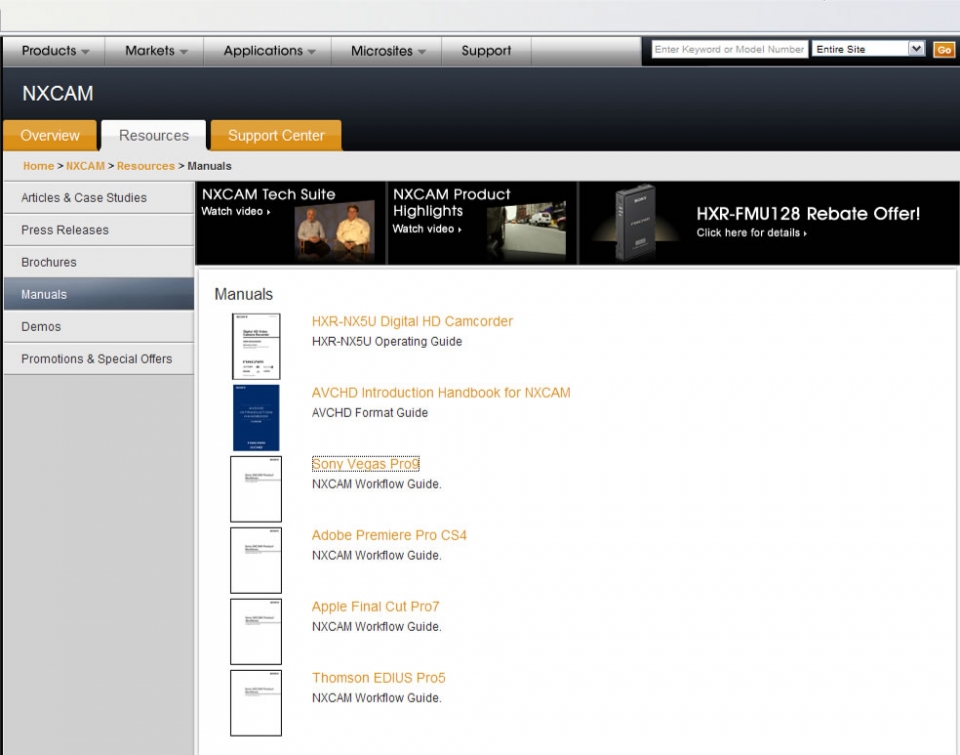Open the Sony Vegas Pro9 document thumbnail
This screenshot has width=960, height=755.
[256, 489]
